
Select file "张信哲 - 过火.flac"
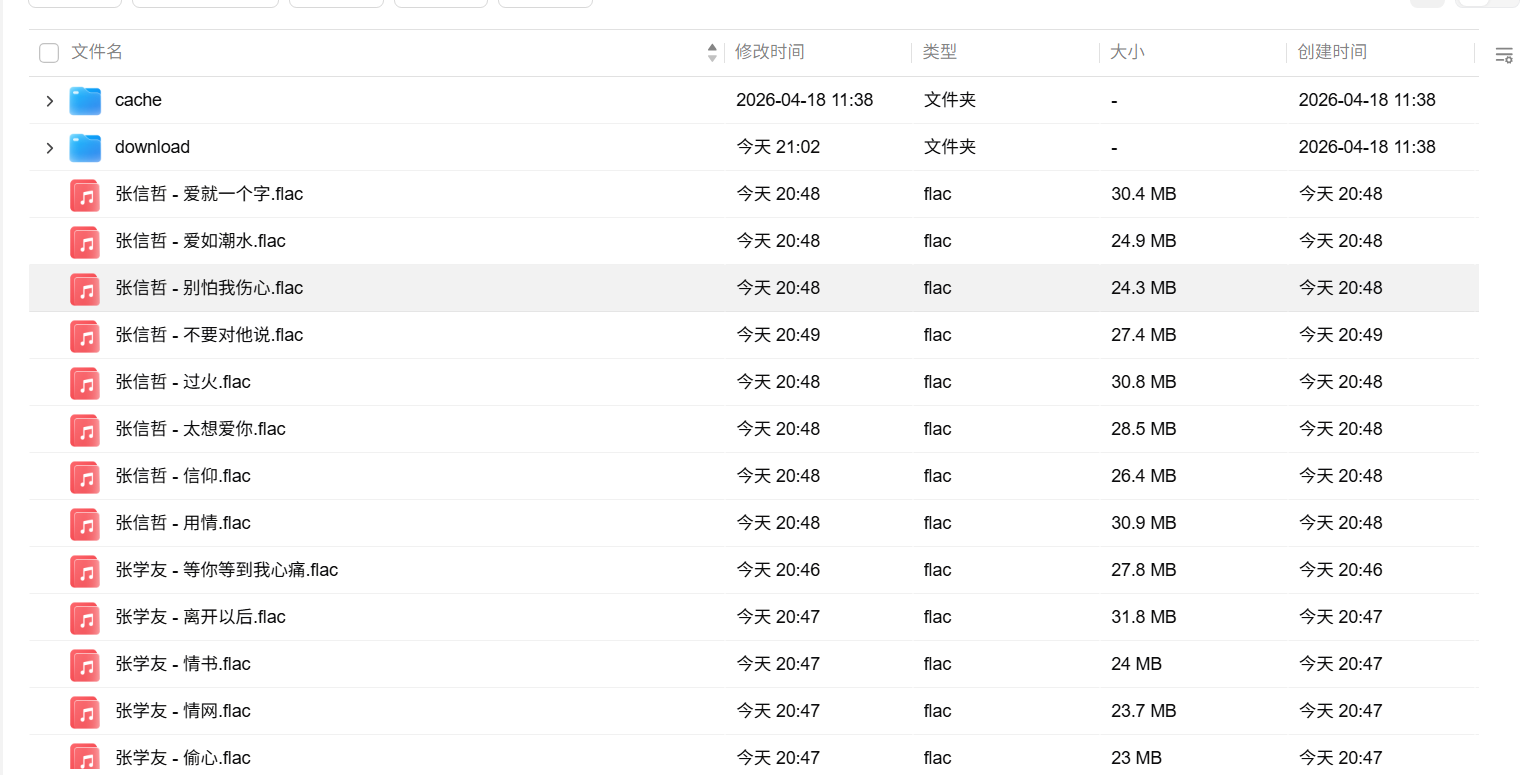[x=183, y=382]
